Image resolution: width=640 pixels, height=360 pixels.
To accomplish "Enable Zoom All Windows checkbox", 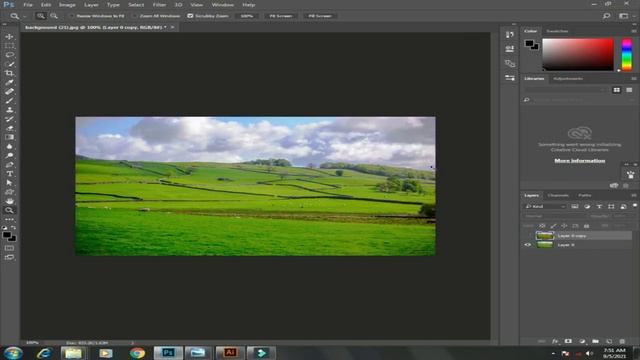I will tap(135, 16).
